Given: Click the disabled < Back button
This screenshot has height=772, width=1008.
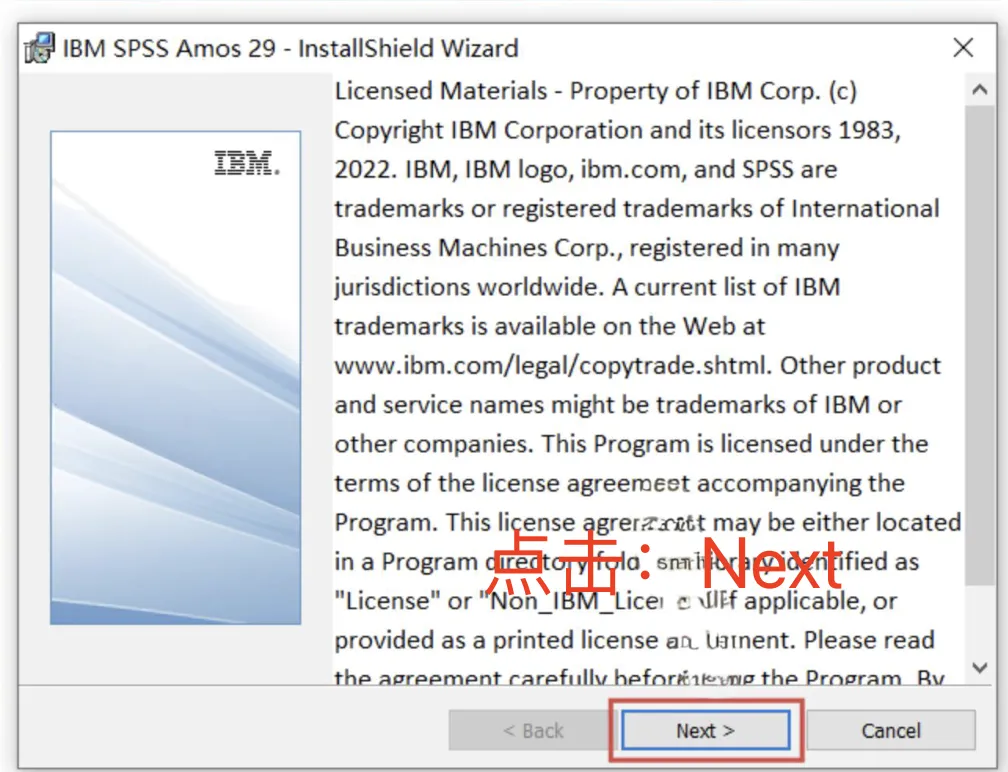Looking at the screenshot, I should 533,730.
